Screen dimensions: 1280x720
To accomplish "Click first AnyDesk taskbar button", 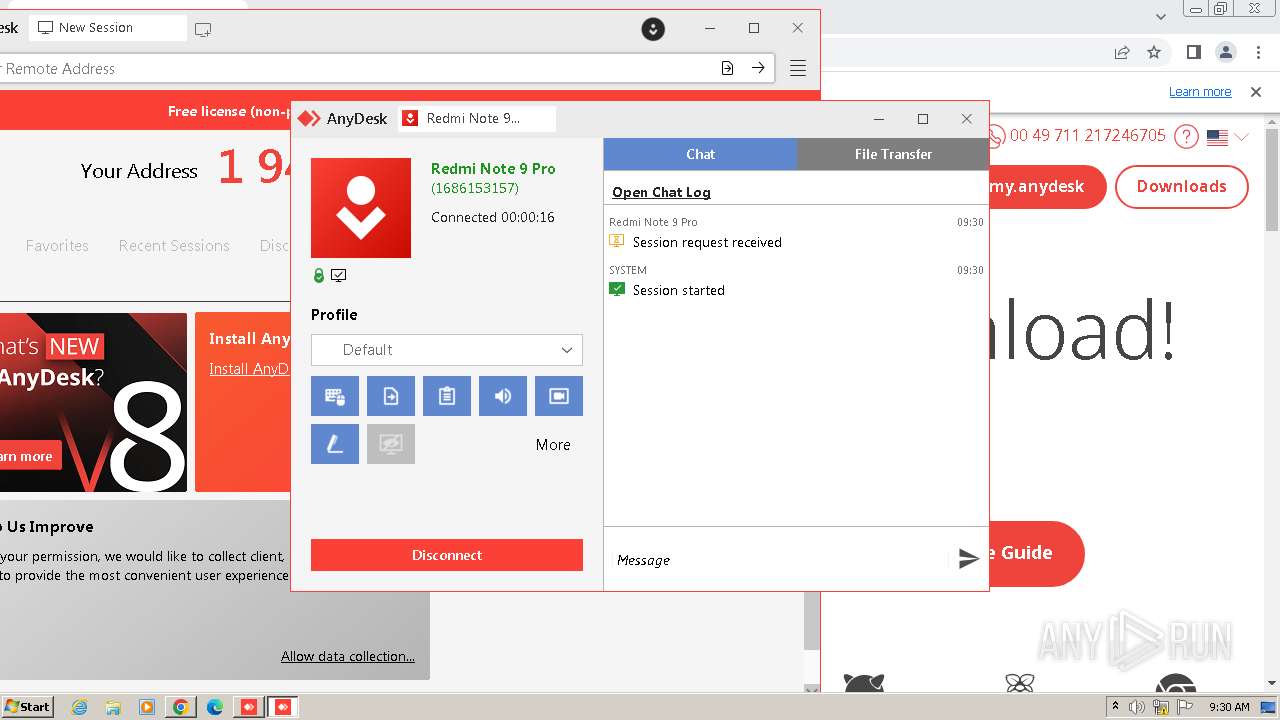I will (249, 707).
